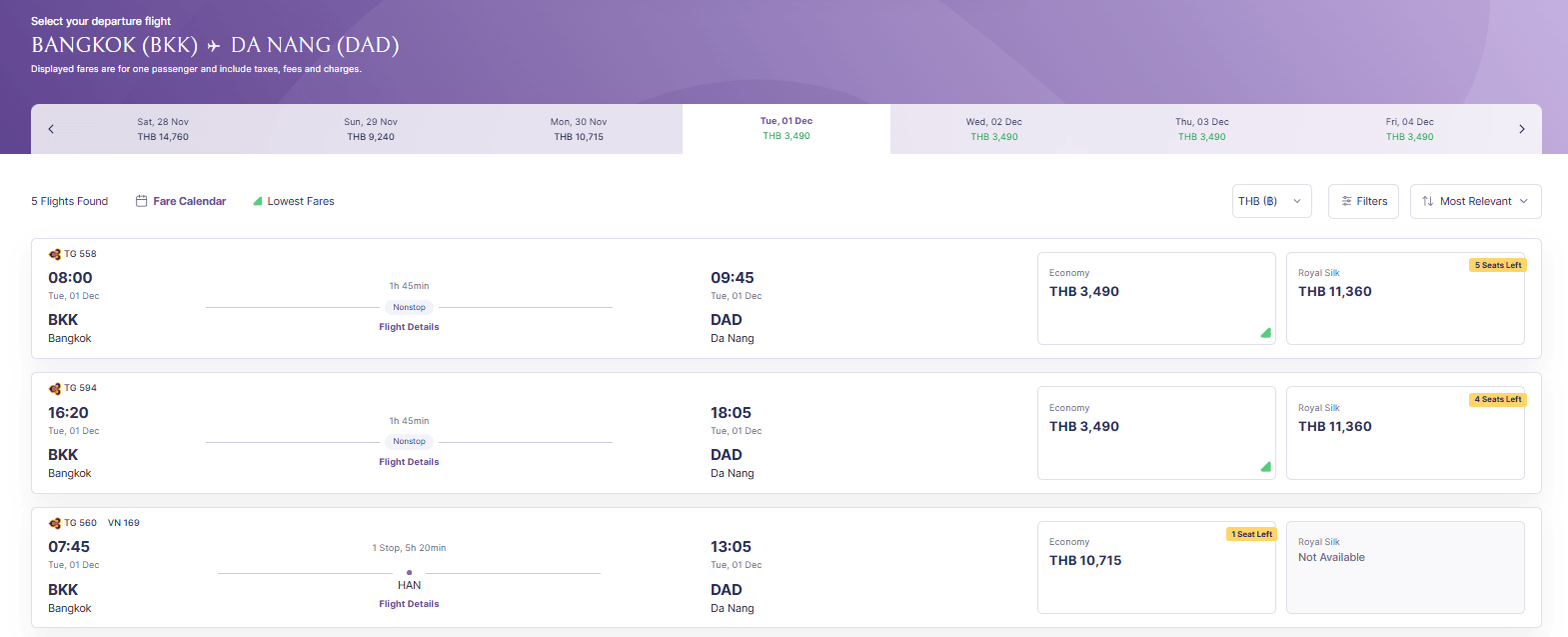Screen dimensions: 1568x637
Task: Click the Nonstop badge on the 16:20 flight
Action: tap(409, 441)
